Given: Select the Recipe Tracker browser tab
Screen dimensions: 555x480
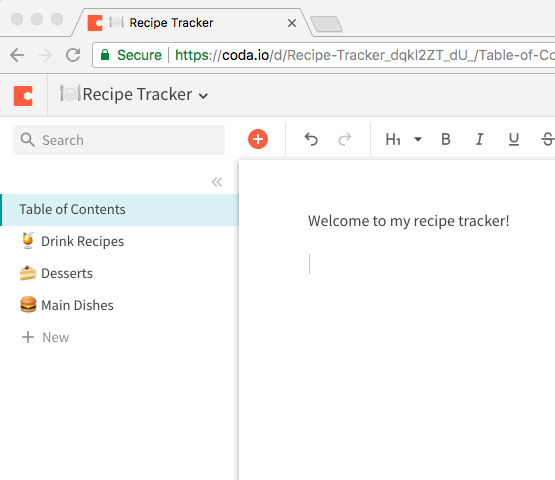Looking at the screenshot, I should click(x=191, y=23).
